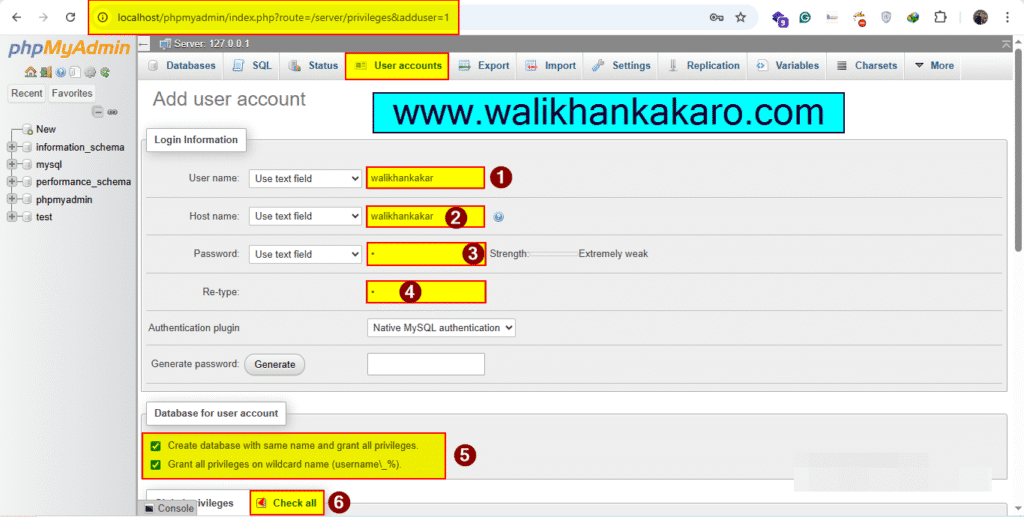The width and height of the screenshot is (1024, 517).
Task: Click the Re-type password field
Action: pos(426,292)
